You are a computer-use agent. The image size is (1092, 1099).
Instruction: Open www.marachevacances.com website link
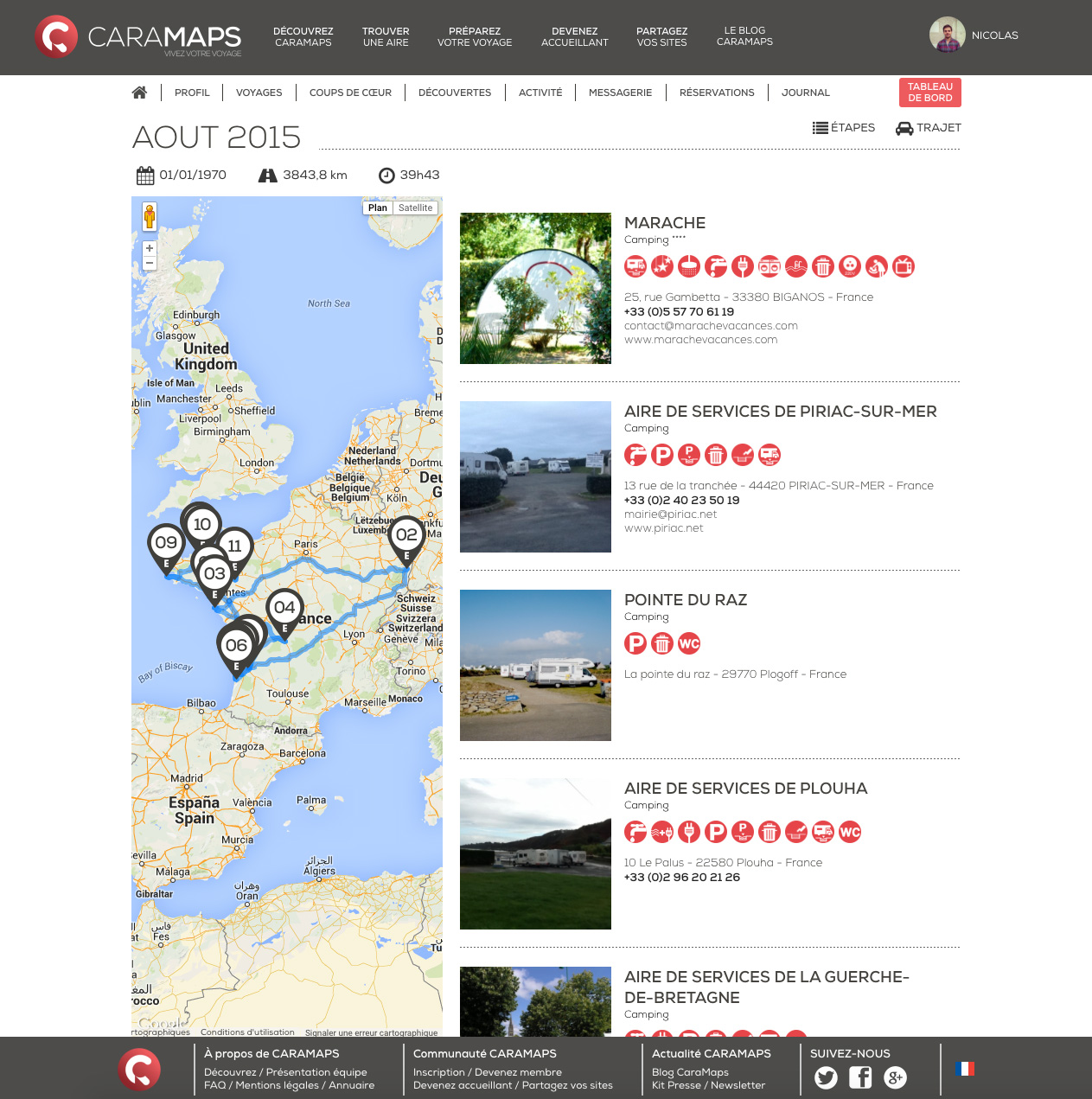[x=700, y=340]
